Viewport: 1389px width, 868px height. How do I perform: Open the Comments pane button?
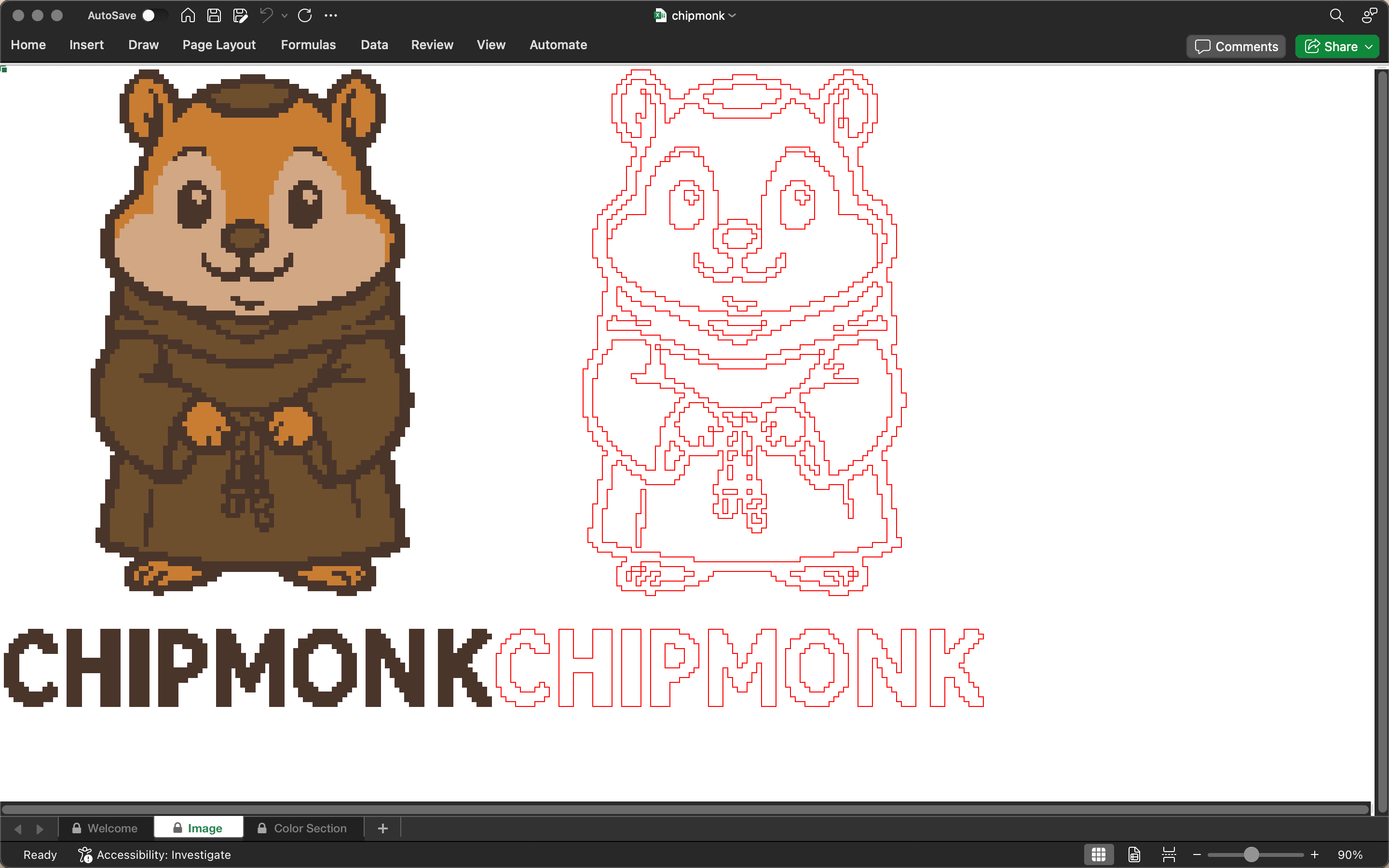[x=1236, y=46]
